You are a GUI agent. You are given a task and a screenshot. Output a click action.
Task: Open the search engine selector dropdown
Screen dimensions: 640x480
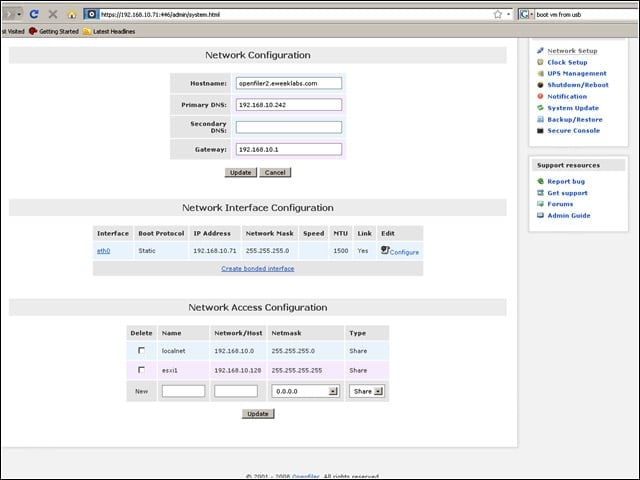coord(526,15)
